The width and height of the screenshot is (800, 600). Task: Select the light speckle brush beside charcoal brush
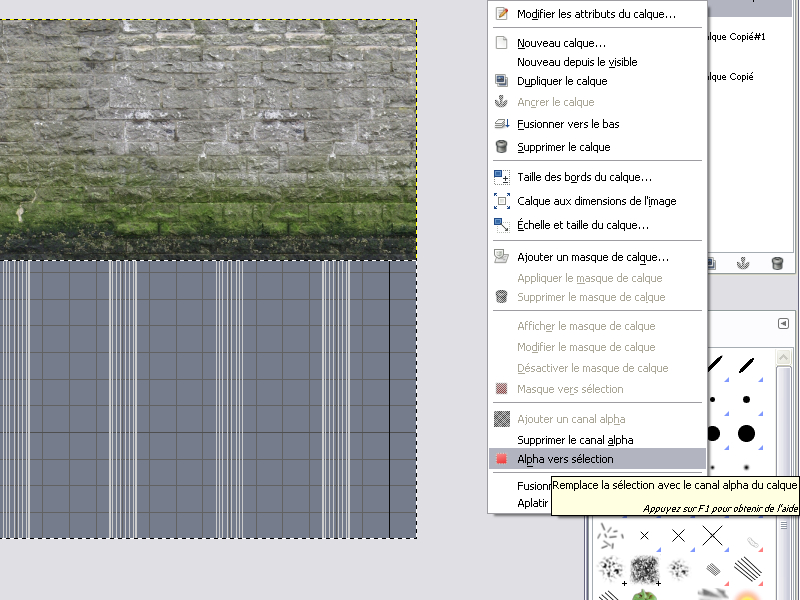click(679, 569)
